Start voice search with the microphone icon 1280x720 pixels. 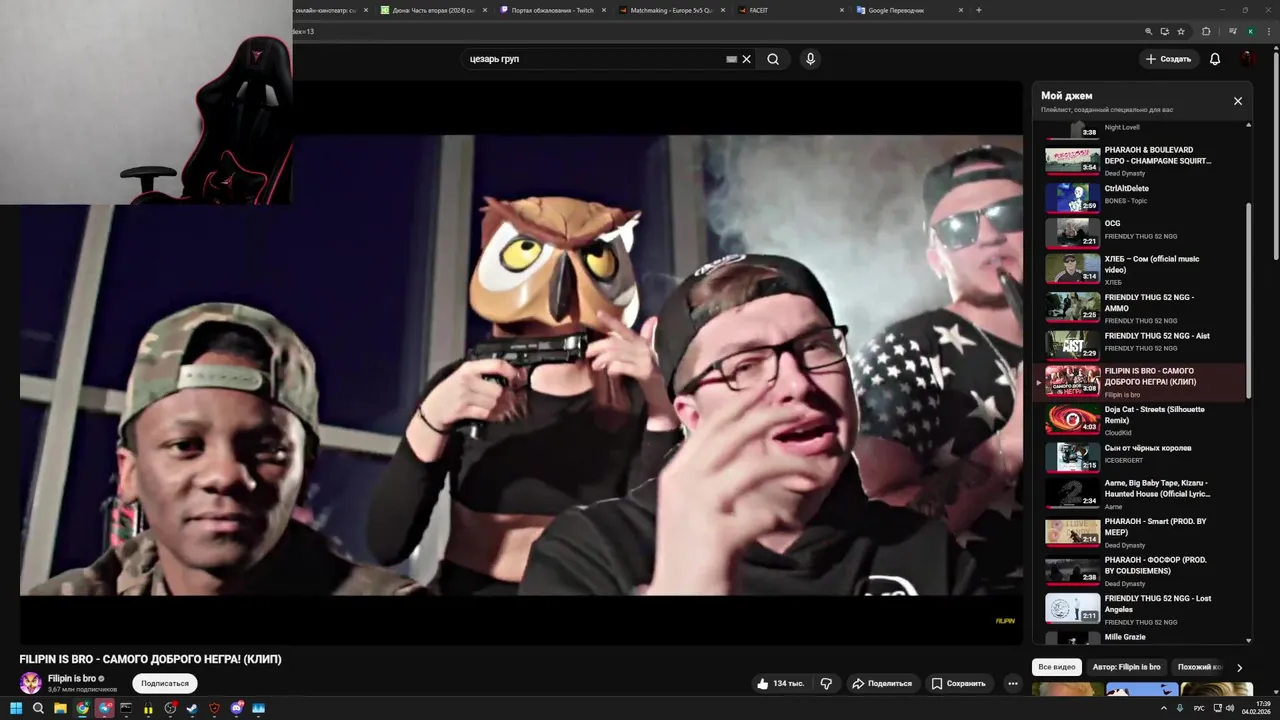click(x=810, y=59)
